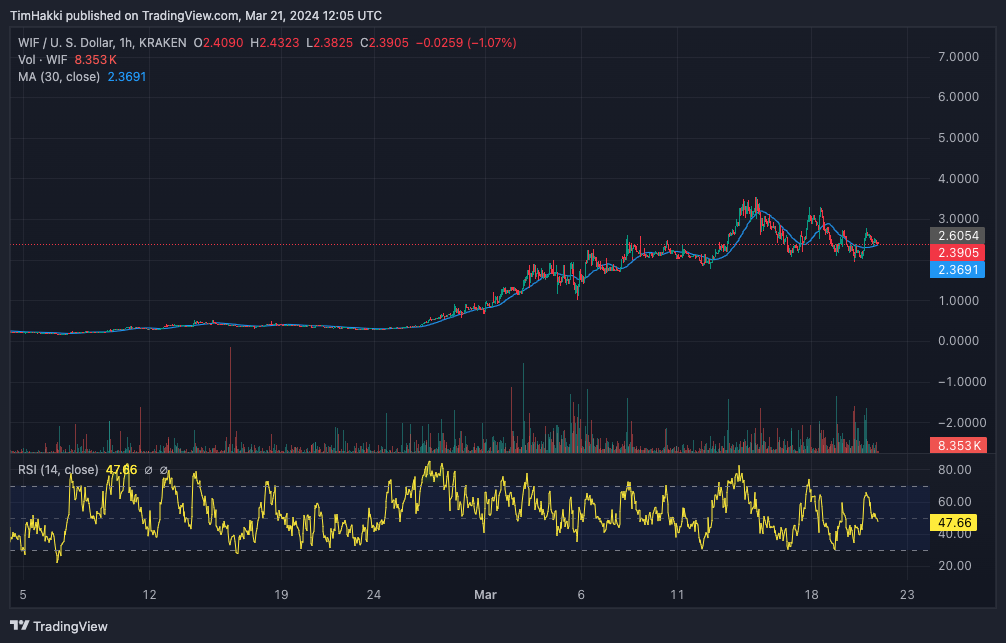The width and height of the screenshot is (1006, 643).
Task: Click the 12 date label on time axis
Action: coord(149,595)
